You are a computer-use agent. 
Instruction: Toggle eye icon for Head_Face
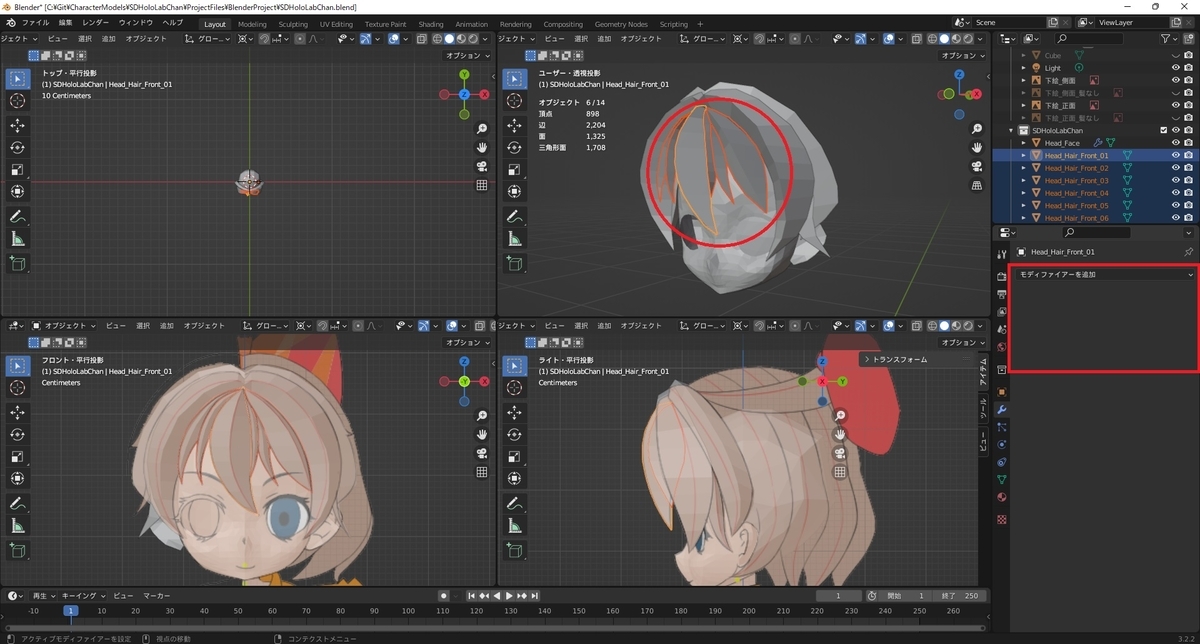[x=1175, y=143]
